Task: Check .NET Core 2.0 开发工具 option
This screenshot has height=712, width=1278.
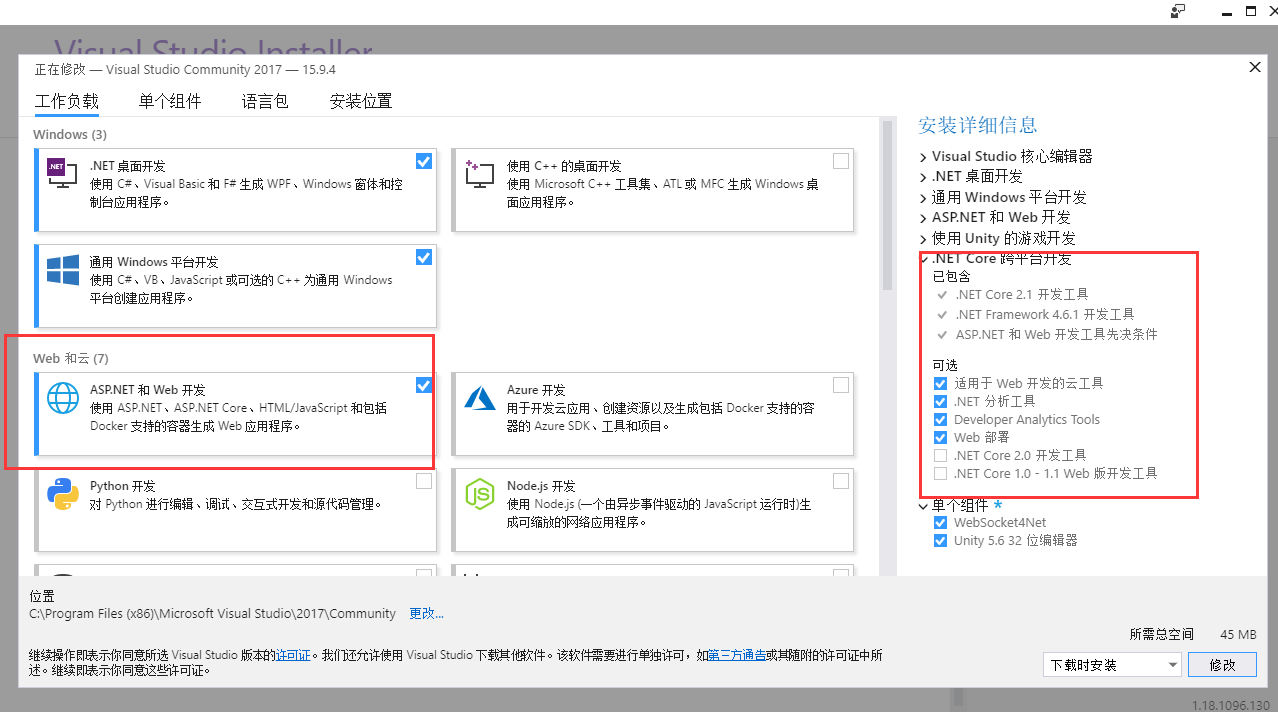Action: click(940, 455)
